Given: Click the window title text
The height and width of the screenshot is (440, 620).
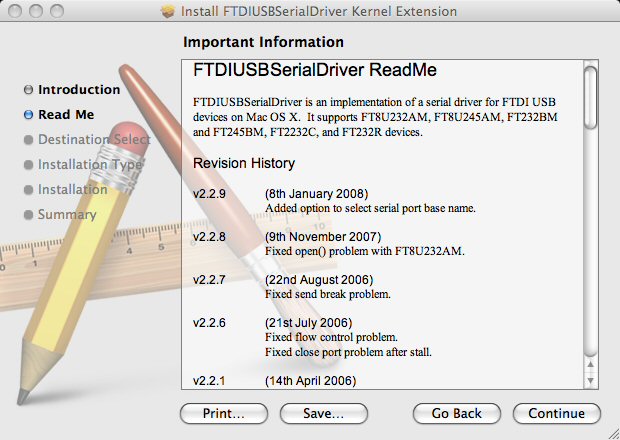Looking at the screenshot, I should pos(319,11).
